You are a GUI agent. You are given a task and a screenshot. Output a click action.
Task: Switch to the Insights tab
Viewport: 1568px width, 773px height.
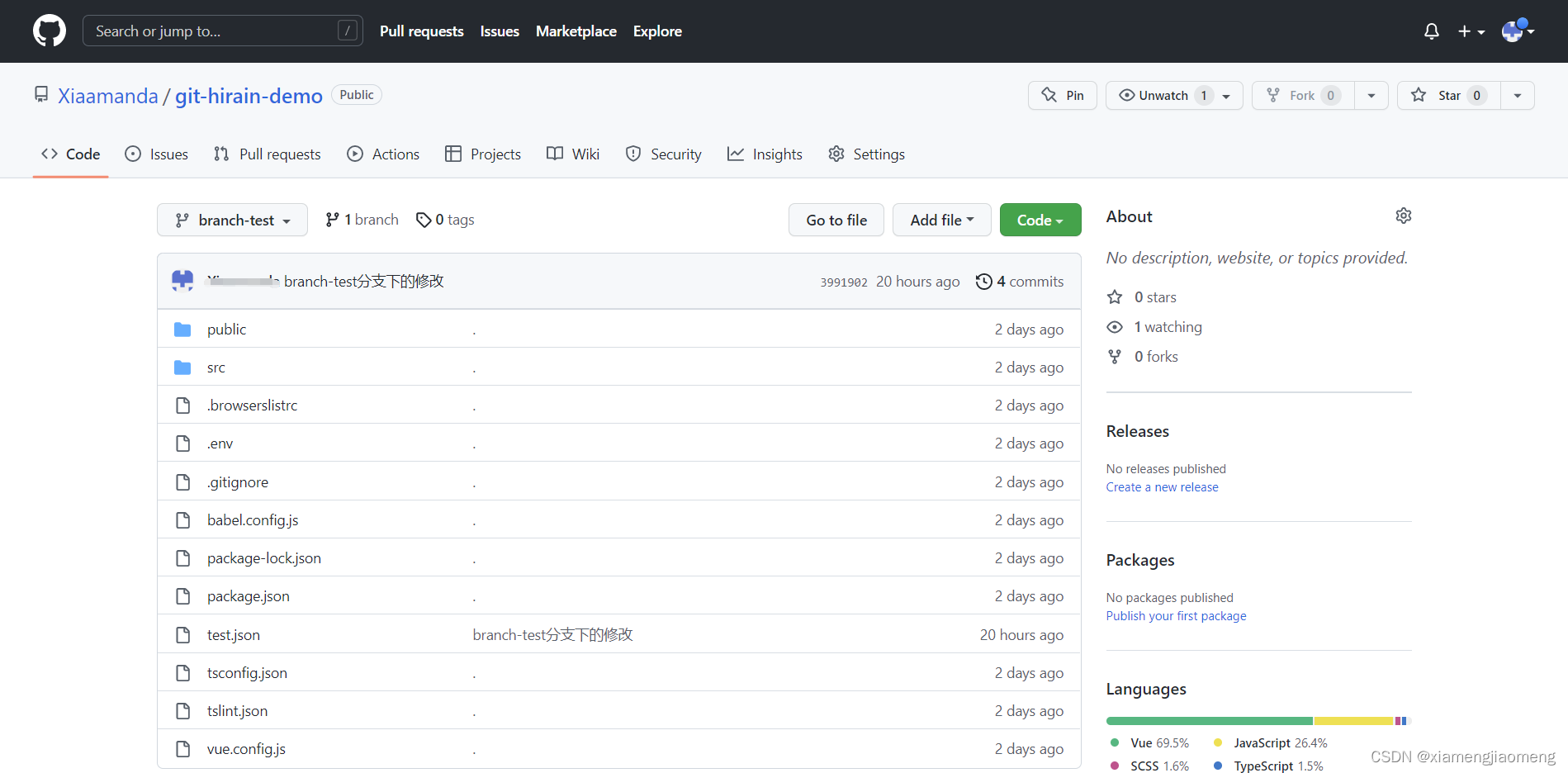pyautogui.click(x=765, y=154)
